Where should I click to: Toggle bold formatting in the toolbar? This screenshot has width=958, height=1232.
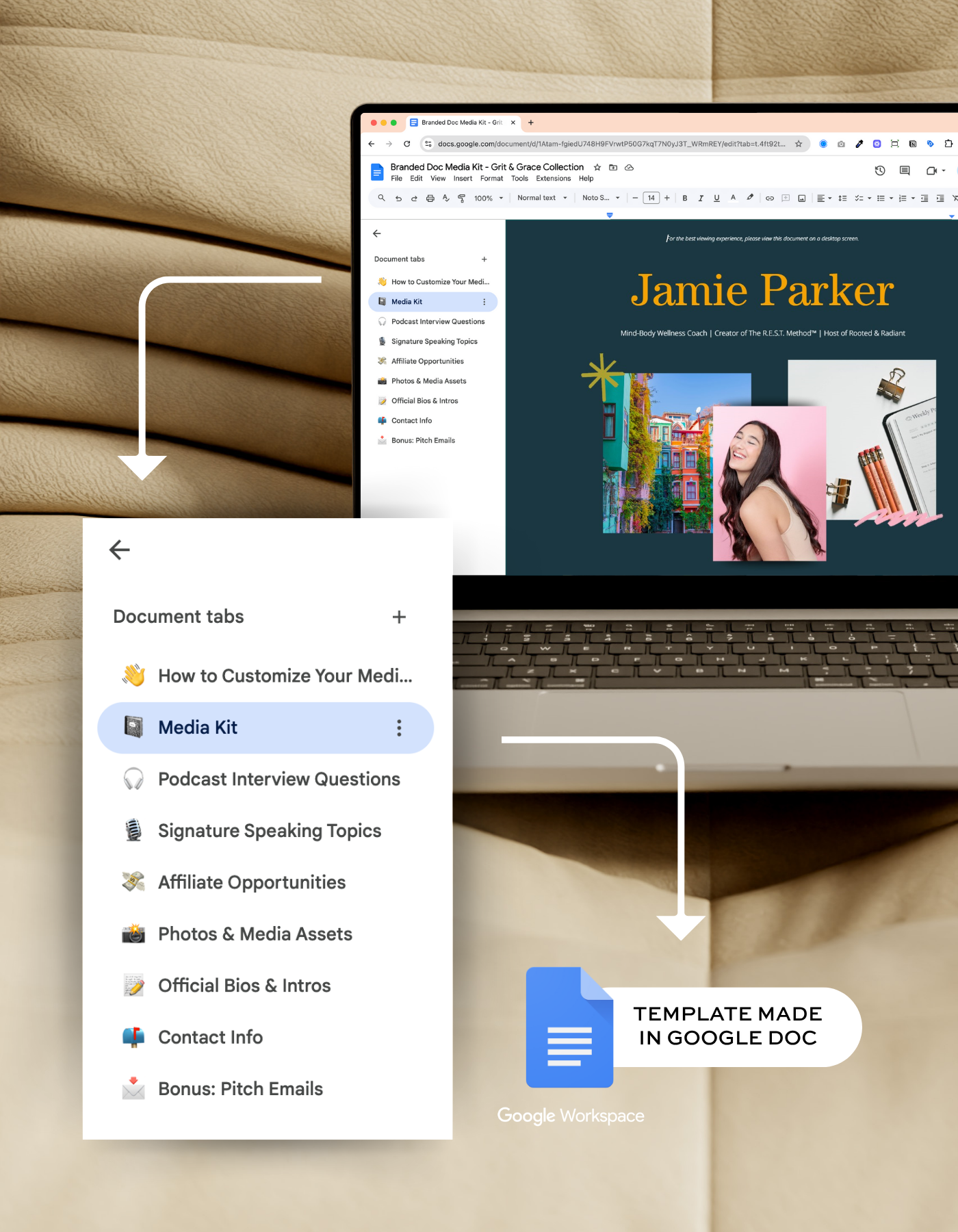pyautogui.click(x=685, y=198)
